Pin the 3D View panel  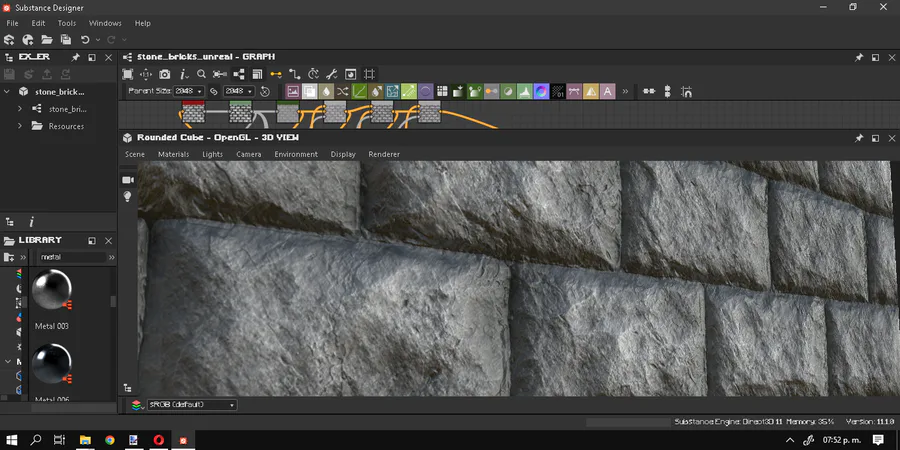coord(859,137)
